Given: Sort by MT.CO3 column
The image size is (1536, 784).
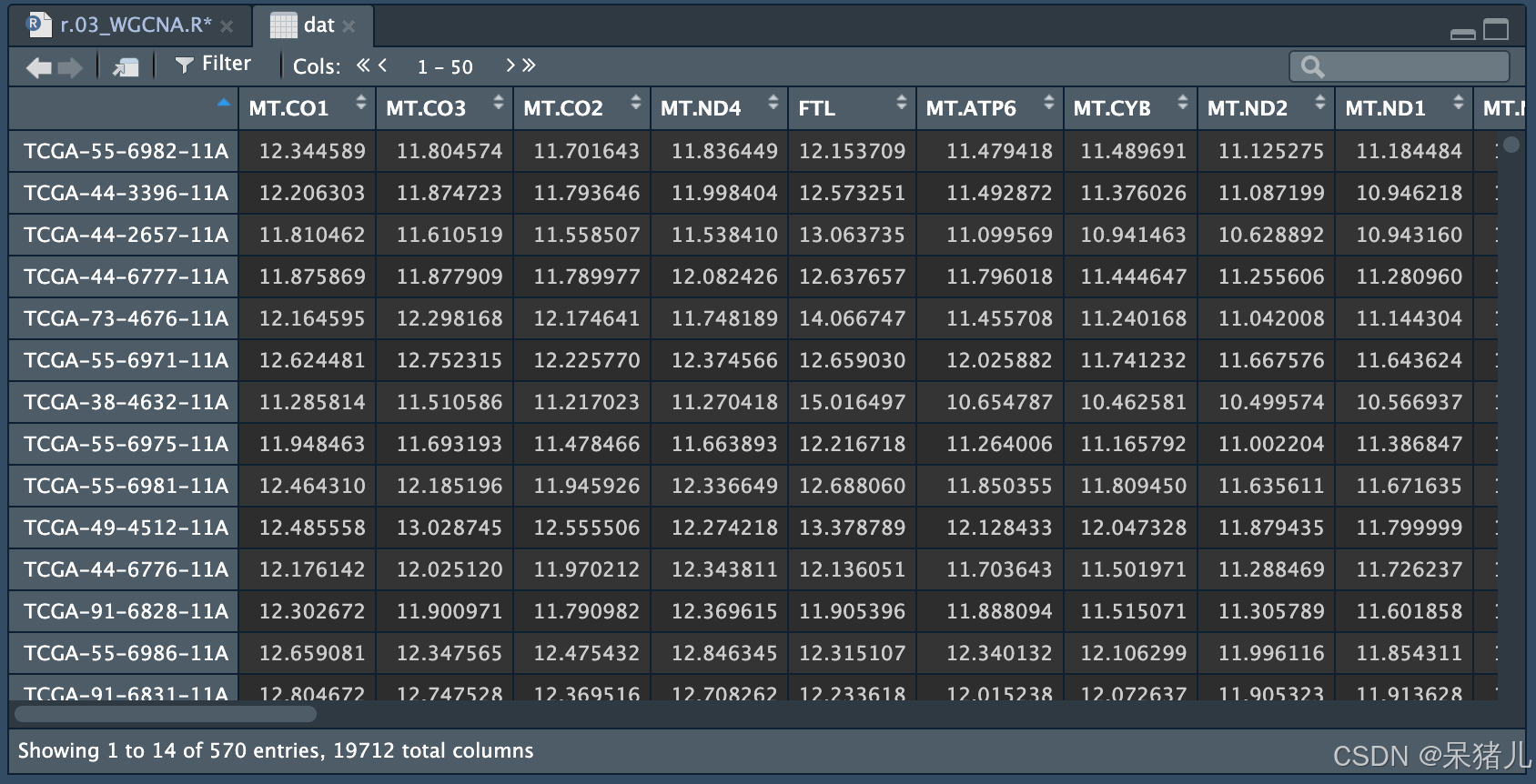Looking at the screenshot, I should tap(444, 108).
